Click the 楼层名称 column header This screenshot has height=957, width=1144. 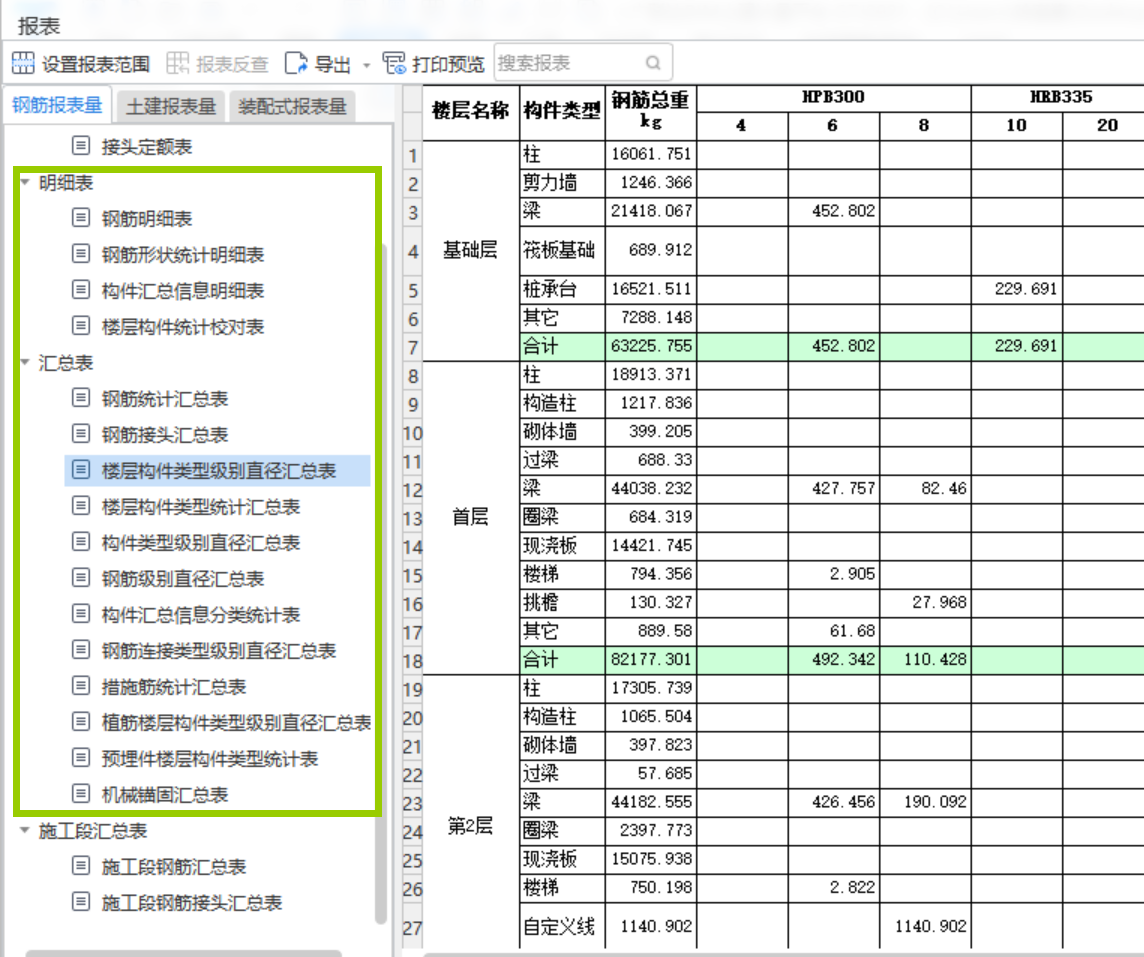471,111
